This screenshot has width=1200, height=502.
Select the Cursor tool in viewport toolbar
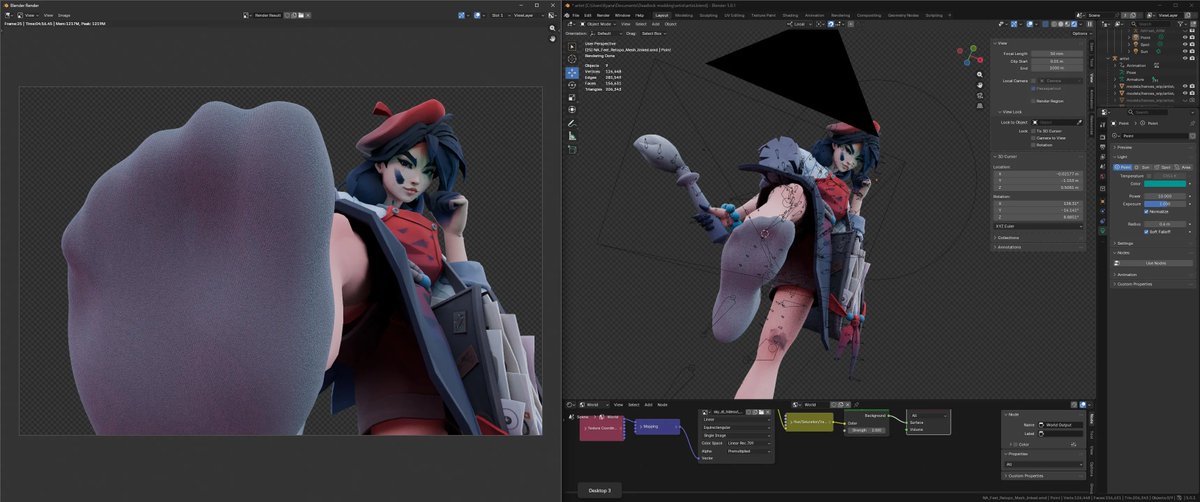(x=571, y=59)
